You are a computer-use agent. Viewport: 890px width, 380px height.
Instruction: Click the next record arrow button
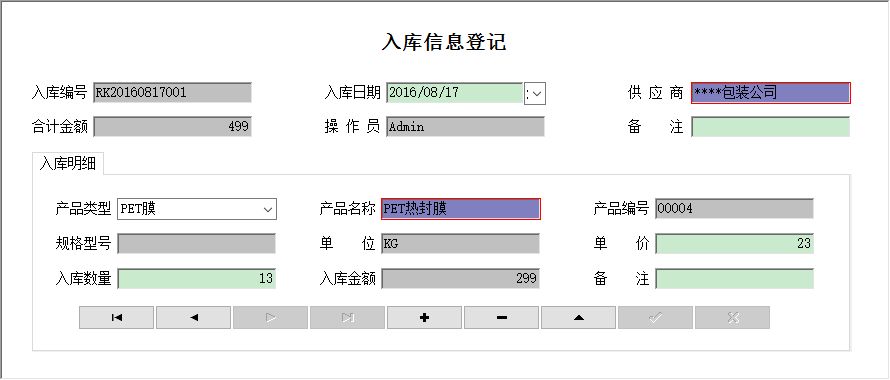271,318
